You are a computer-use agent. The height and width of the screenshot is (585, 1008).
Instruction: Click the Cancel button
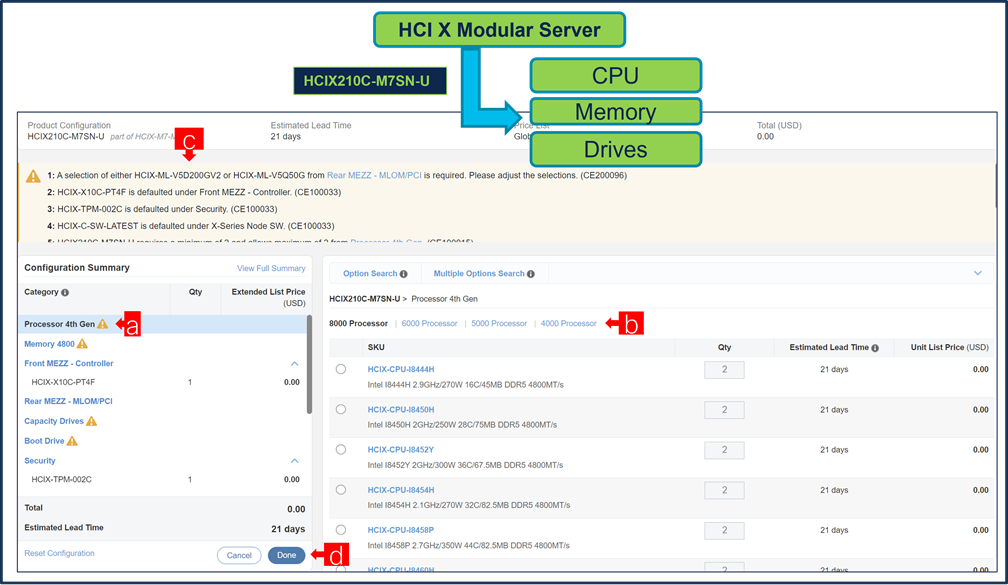click(239, 555)
